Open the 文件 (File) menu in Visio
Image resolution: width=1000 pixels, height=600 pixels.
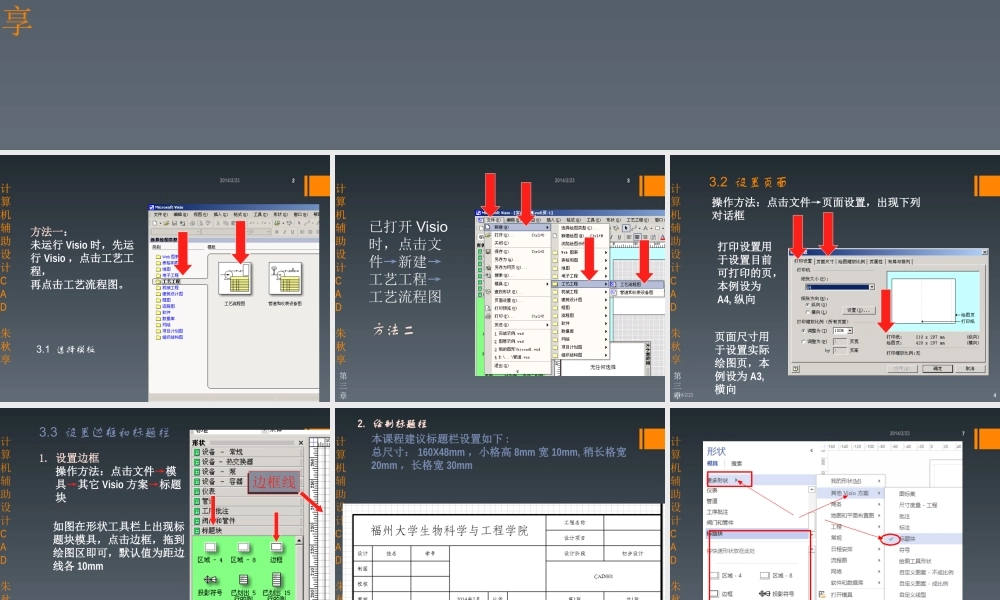[493, 218]
